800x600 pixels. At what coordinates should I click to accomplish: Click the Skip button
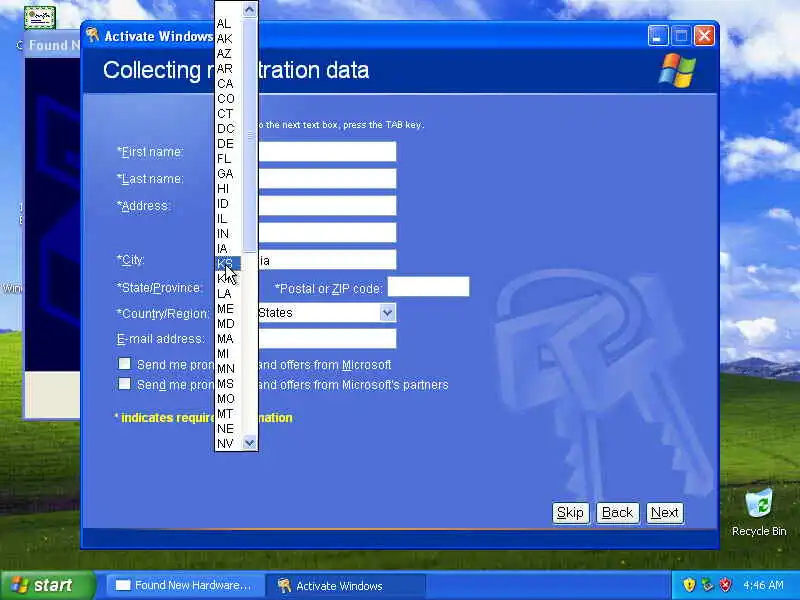pyautogui.click(x=570, y=513)
